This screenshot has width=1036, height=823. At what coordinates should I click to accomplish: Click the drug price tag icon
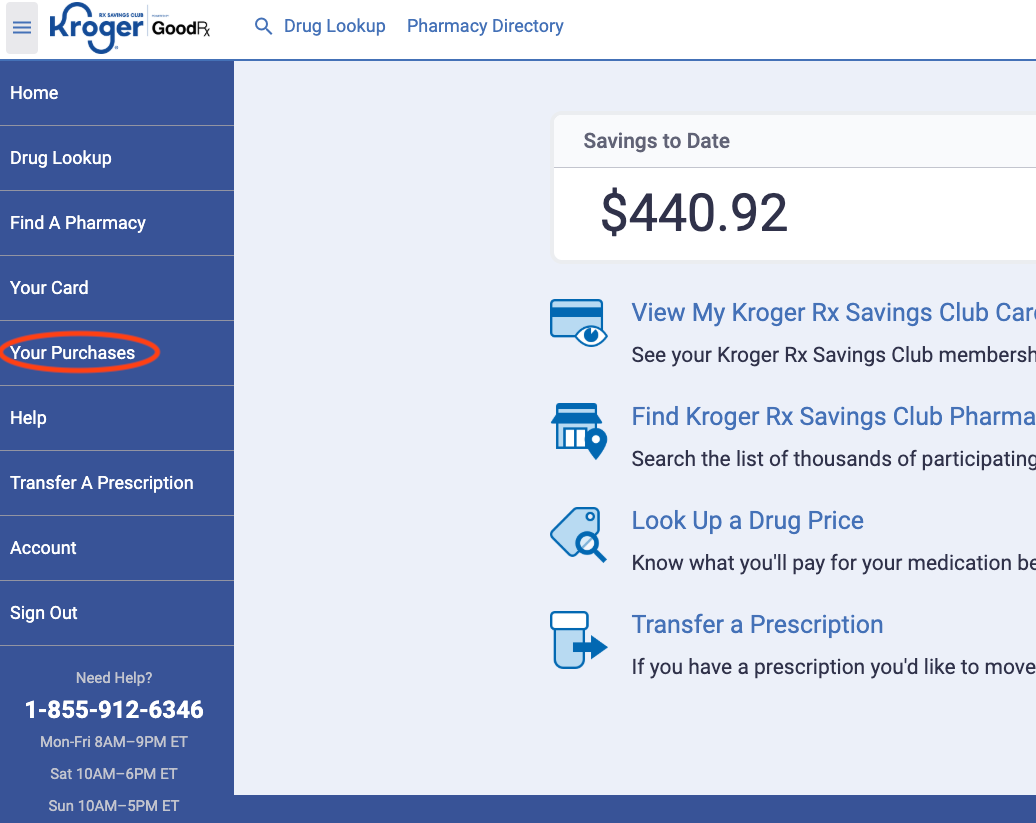point(577,535)
